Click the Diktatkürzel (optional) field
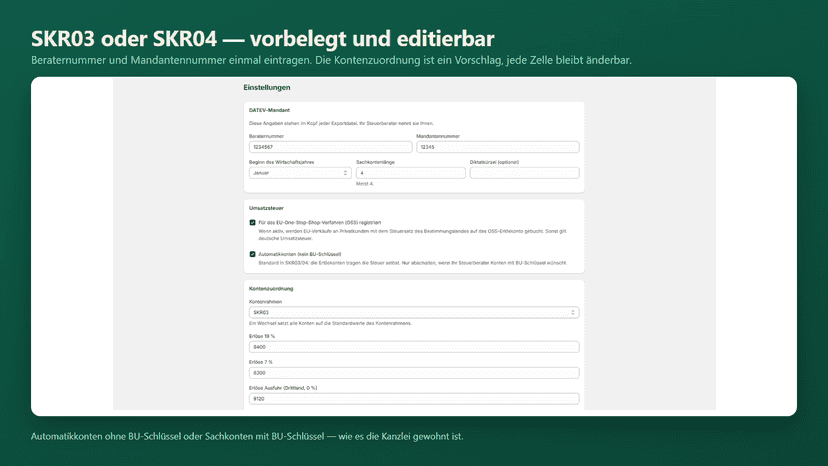This screenshot has height=466, width=828. click(x=524, y=173)
